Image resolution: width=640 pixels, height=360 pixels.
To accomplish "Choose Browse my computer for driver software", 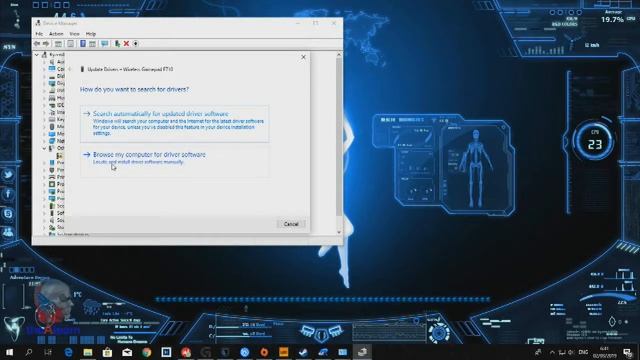I will [x=175, y=160].
